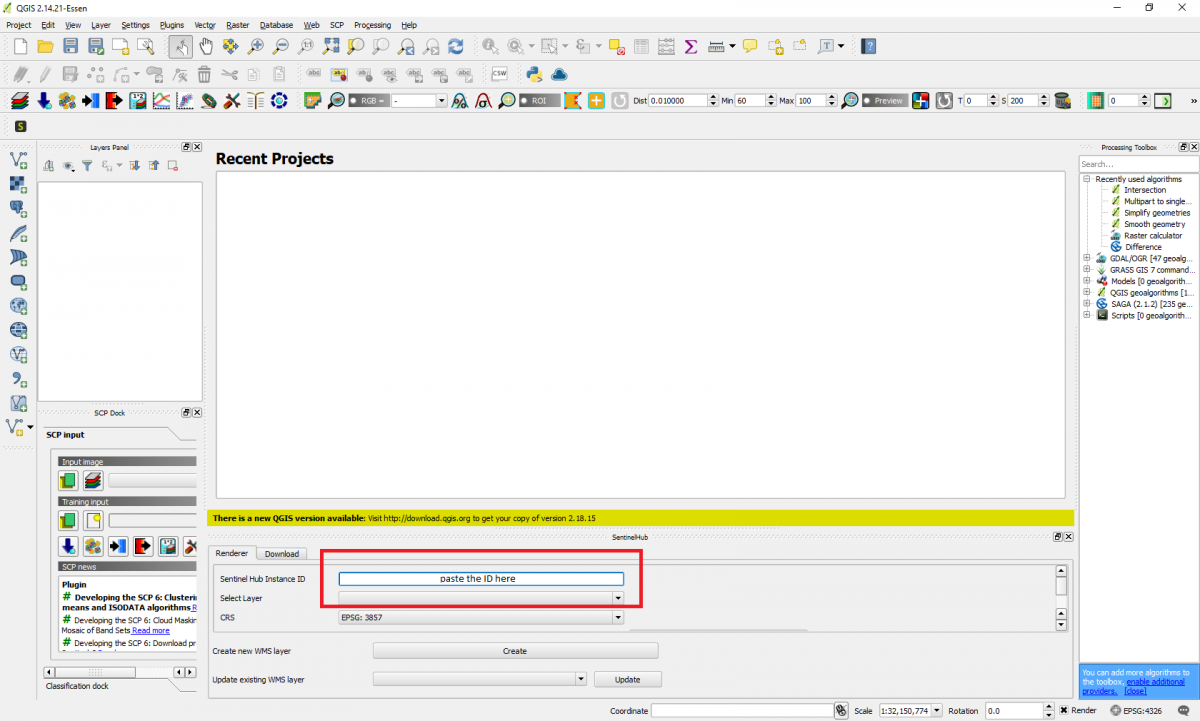Open the Help contents icon
1200x721 pixels.
point(869,46)
